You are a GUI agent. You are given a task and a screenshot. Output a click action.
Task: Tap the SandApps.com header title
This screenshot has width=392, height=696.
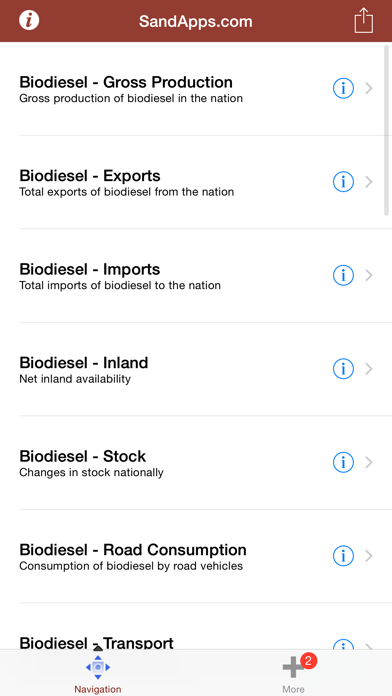[x=196, y=21]
